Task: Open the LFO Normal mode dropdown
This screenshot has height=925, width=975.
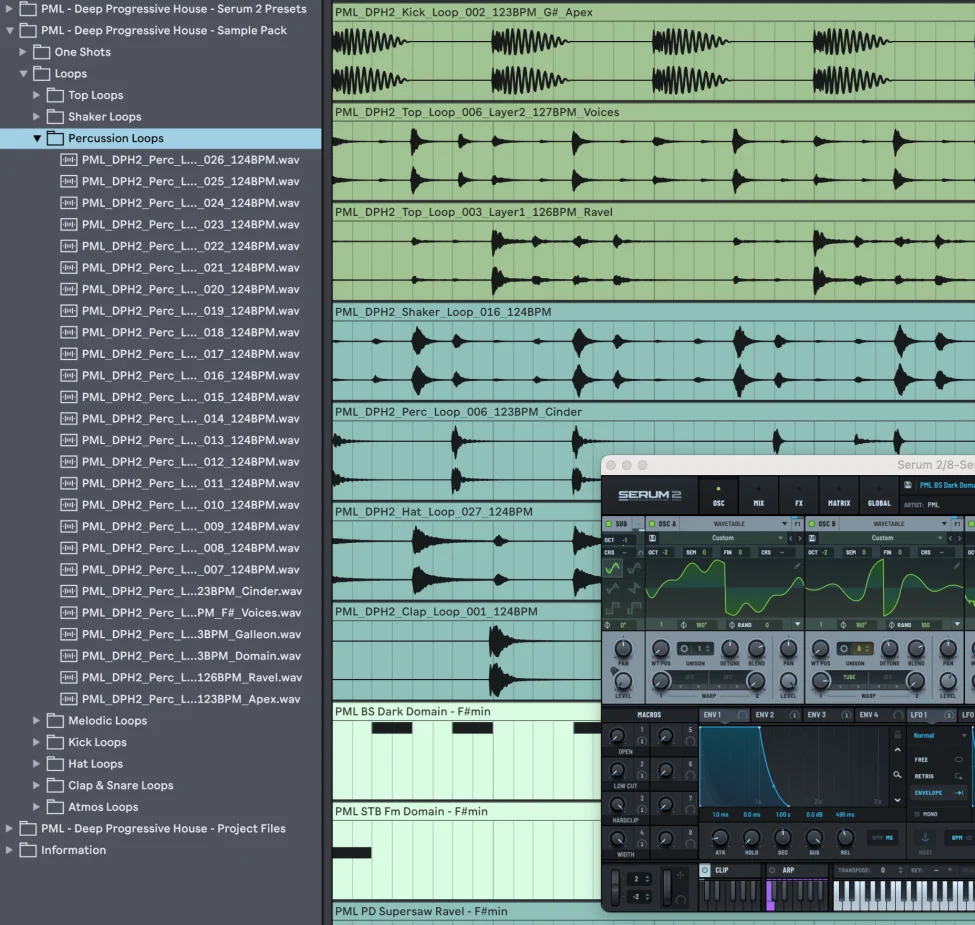Action: point(940,735)
